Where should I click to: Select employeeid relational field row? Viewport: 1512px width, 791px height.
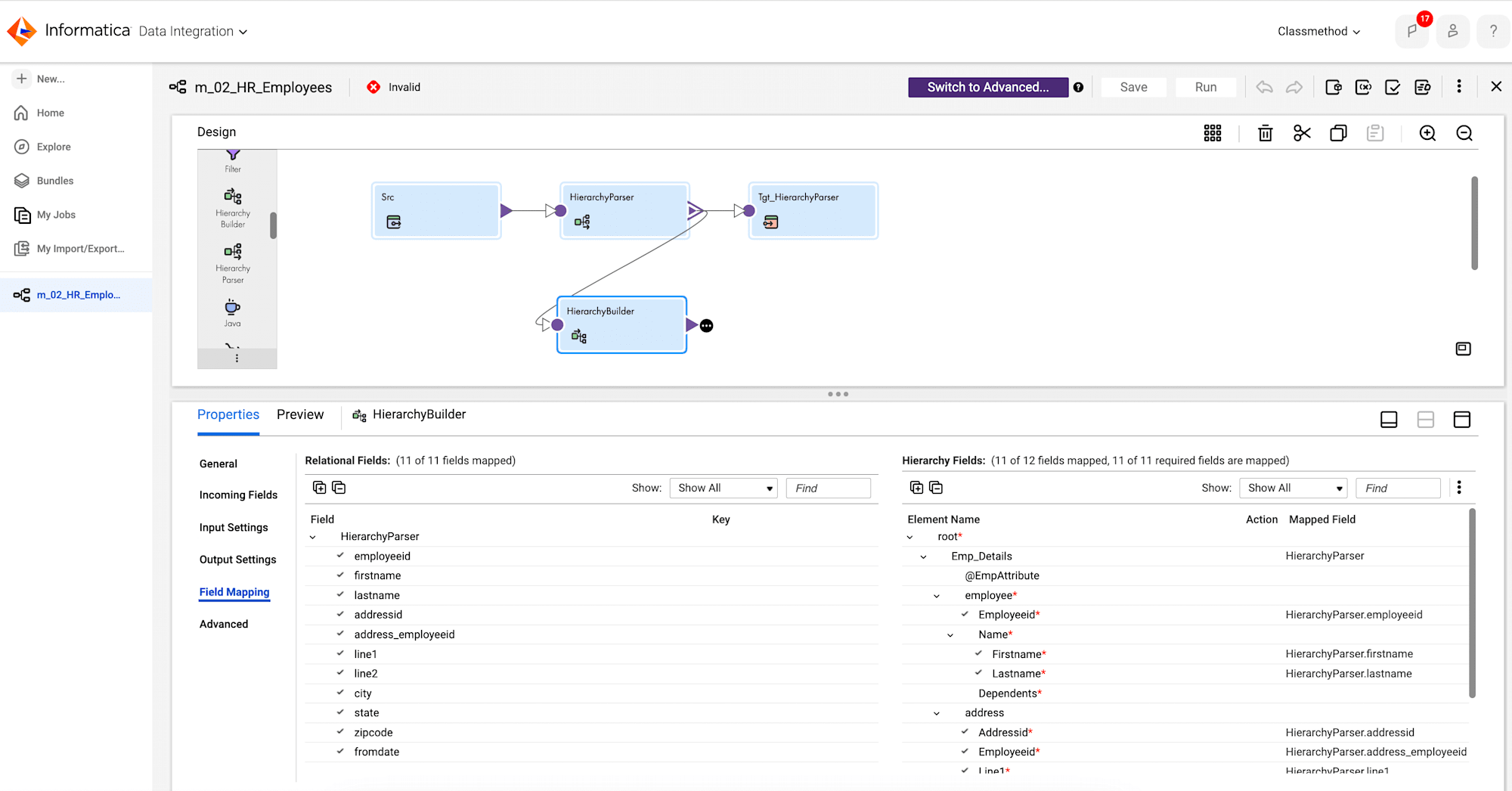pos(591,557)
